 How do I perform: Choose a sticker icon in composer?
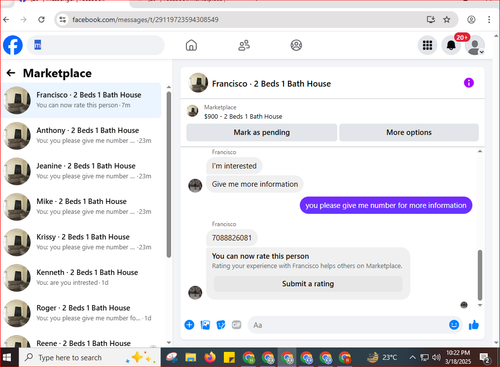221,325
